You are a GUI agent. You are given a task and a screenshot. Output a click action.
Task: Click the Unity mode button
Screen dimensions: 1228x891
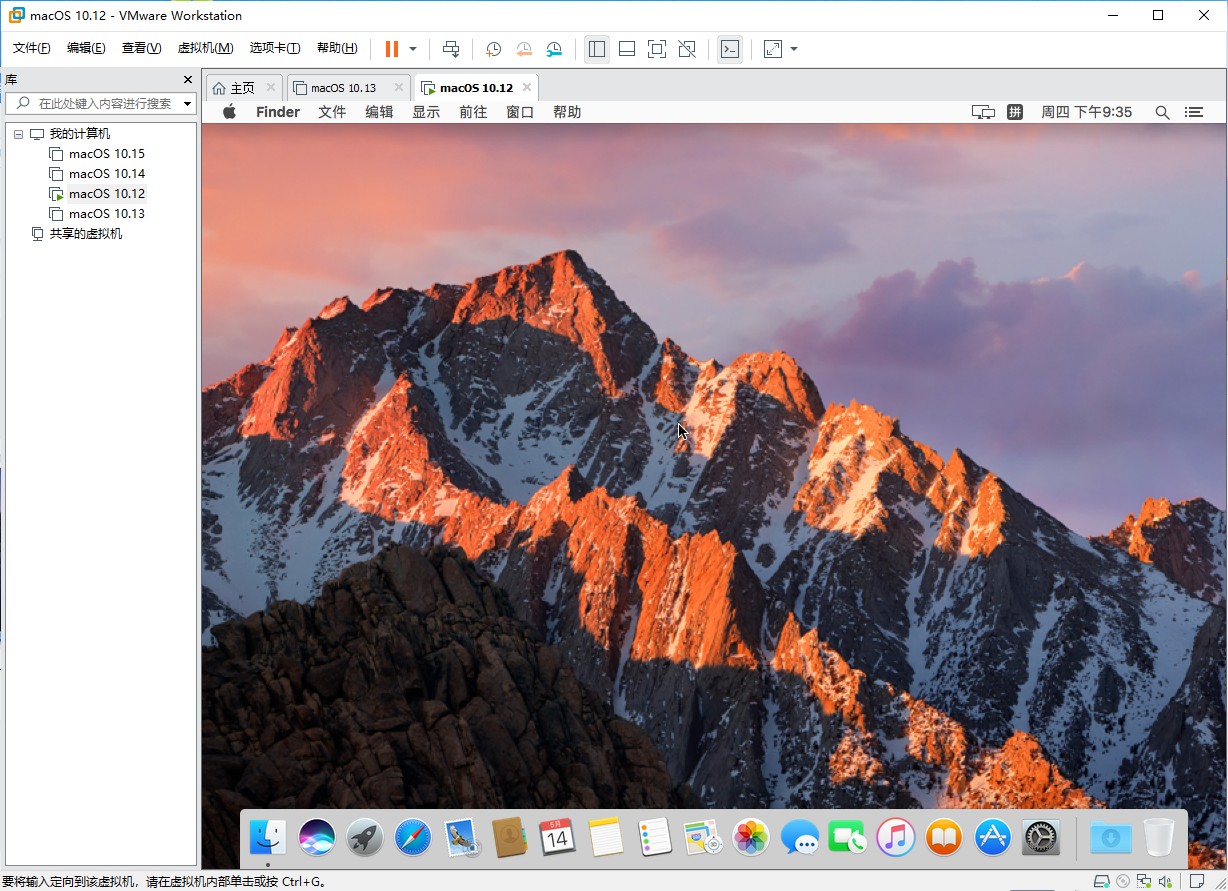click(x=687, y=49)
